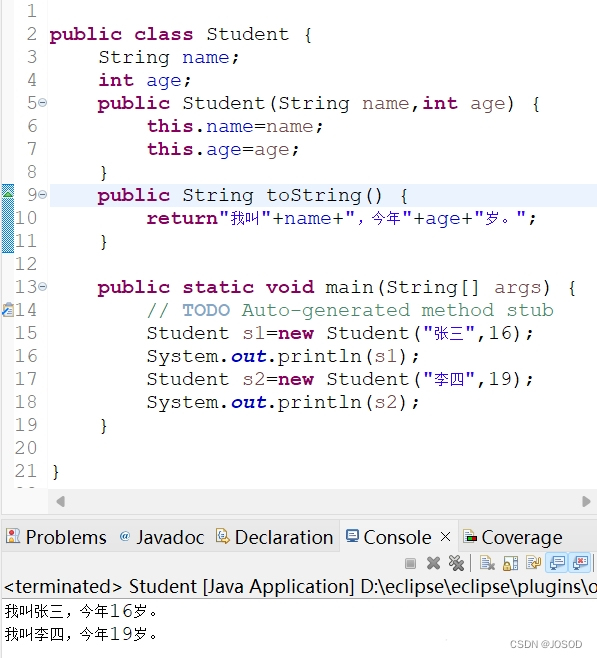Click 'System.out.println(s1);' on line 16
This screenshot has height=658, width=597.
coord(283,357)
